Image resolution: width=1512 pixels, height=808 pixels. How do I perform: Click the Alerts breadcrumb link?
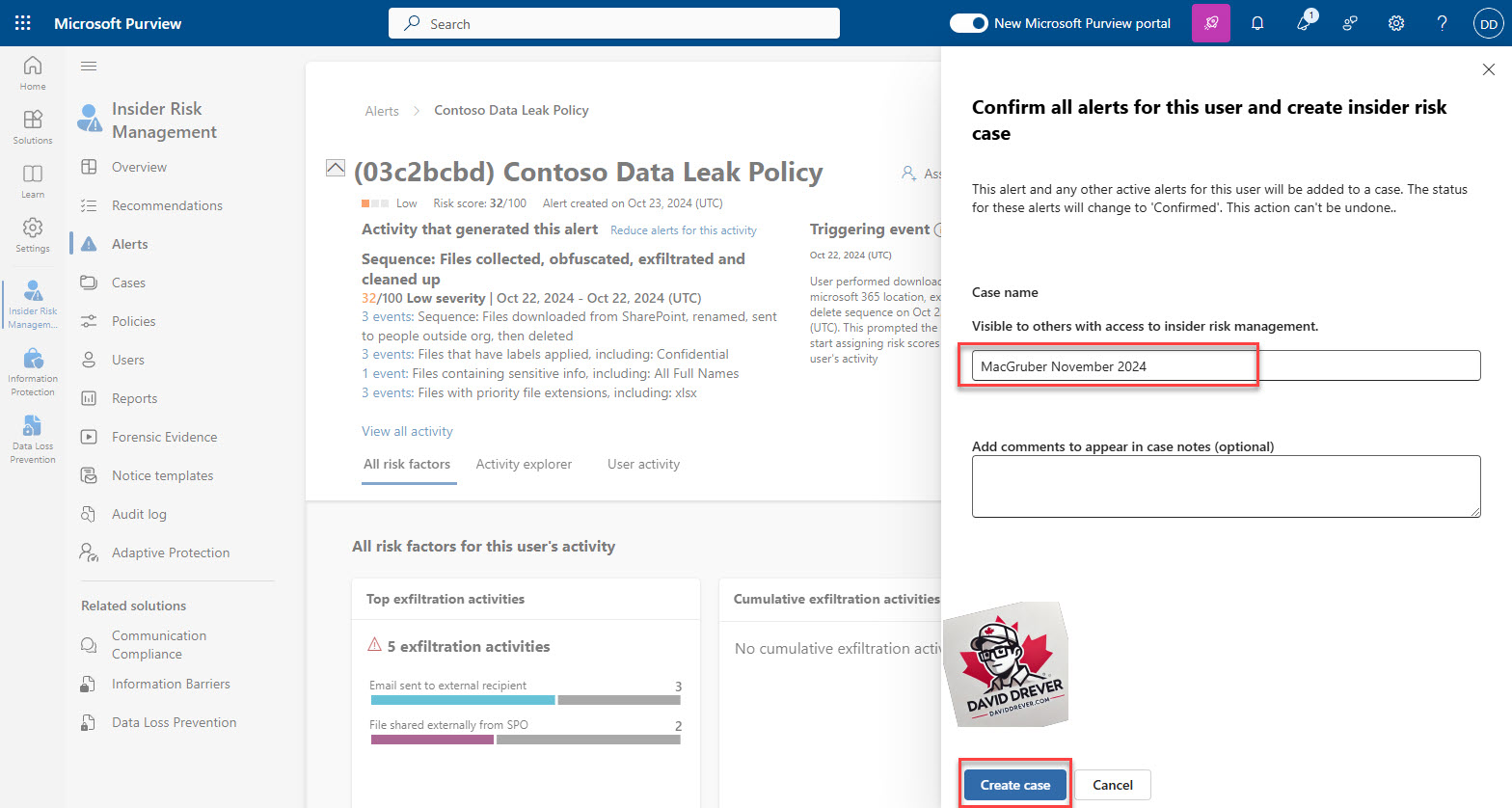382,111
